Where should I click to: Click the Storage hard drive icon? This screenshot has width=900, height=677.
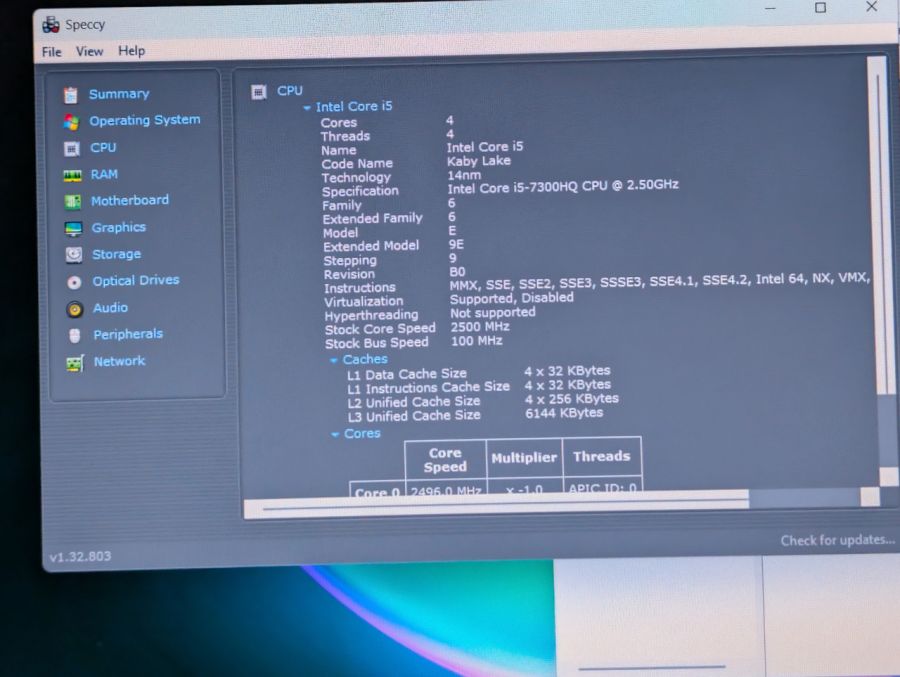(x=74, y=255)
